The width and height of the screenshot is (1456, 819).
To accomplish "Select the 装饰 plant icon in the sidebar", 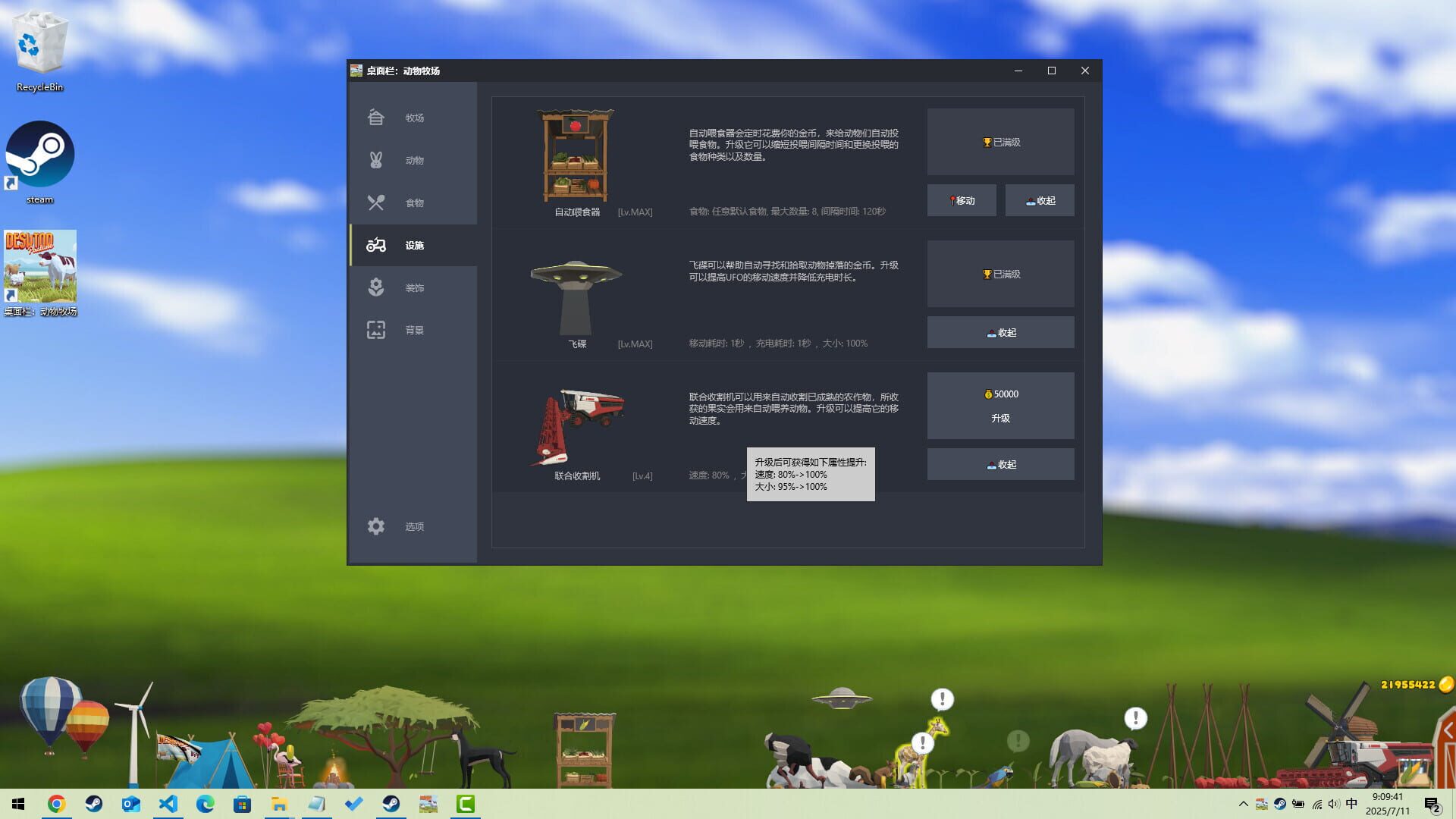I will [375, 287].
